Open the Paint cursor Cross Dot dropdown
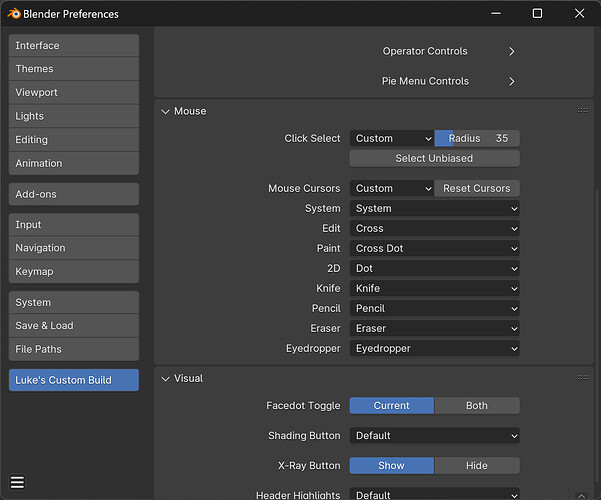The image size is (601, 500). [x=435, y=248]
